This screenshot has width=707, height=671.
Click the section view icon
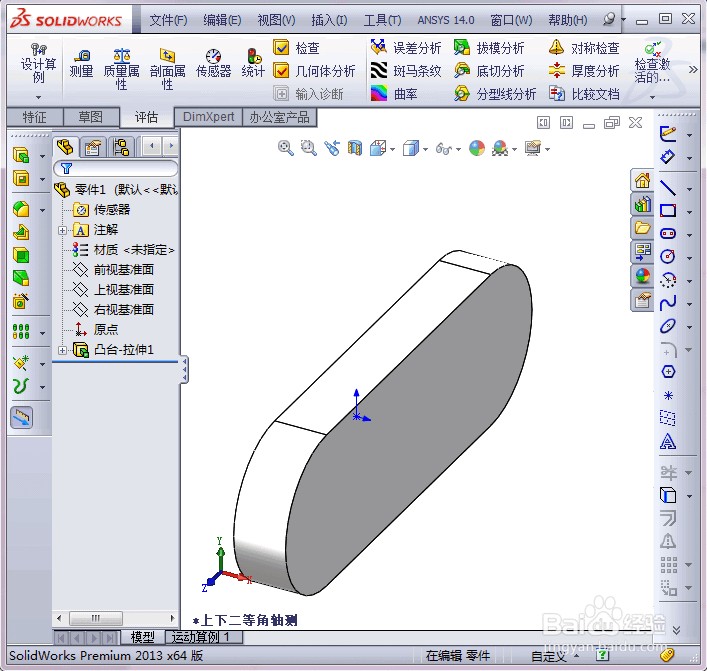[x=355, y=148]
